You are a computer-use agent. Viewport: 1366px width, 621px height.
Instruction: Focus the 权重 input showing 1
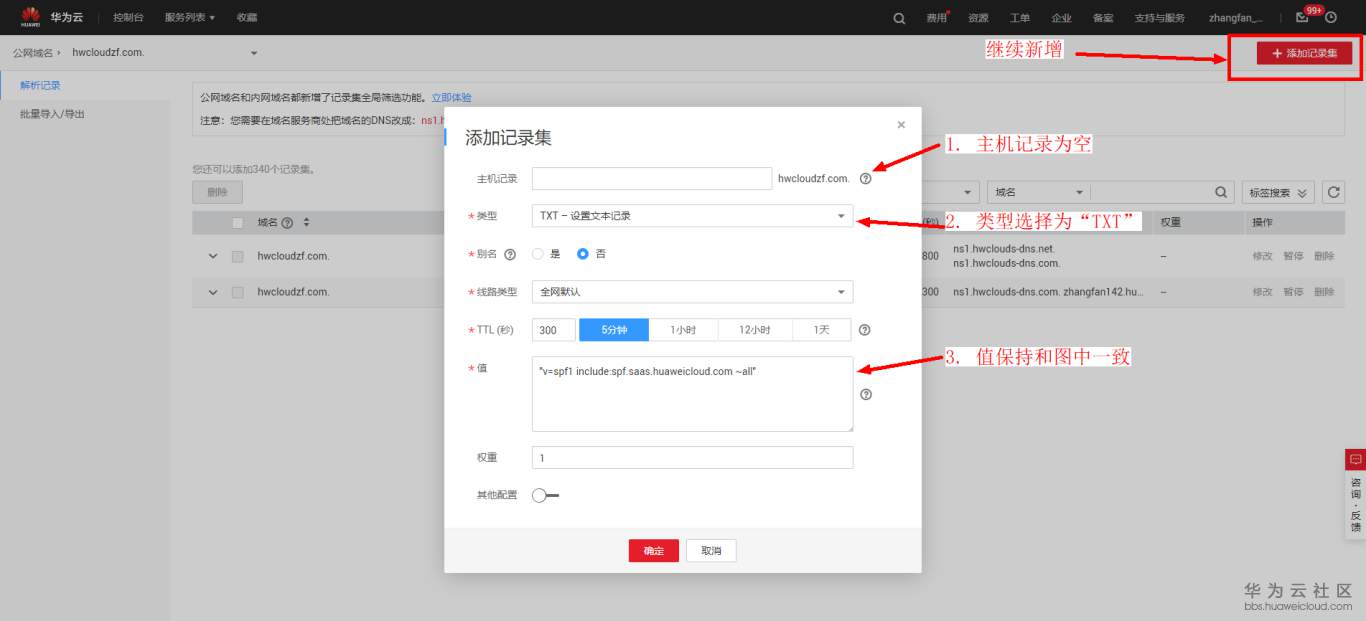(692, 457)
